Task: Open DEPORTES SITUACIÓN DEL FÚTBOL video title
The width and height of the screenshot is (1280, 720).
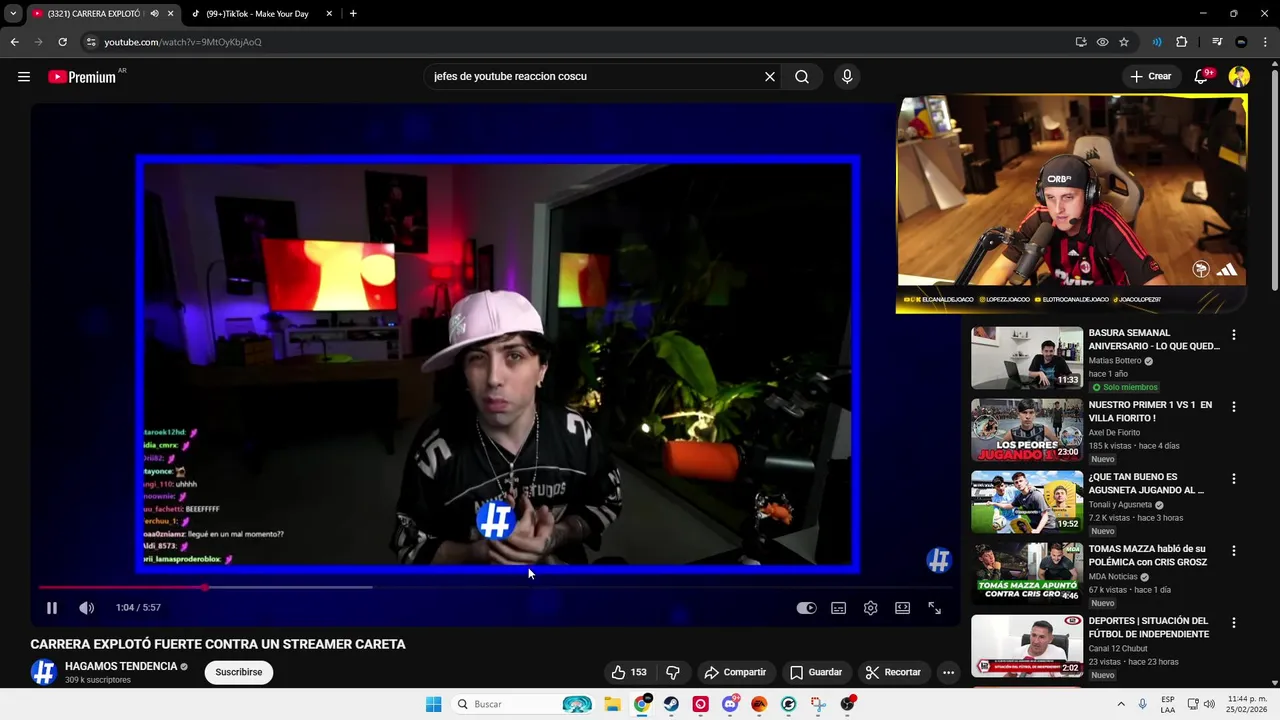Action: (1149, 628)
